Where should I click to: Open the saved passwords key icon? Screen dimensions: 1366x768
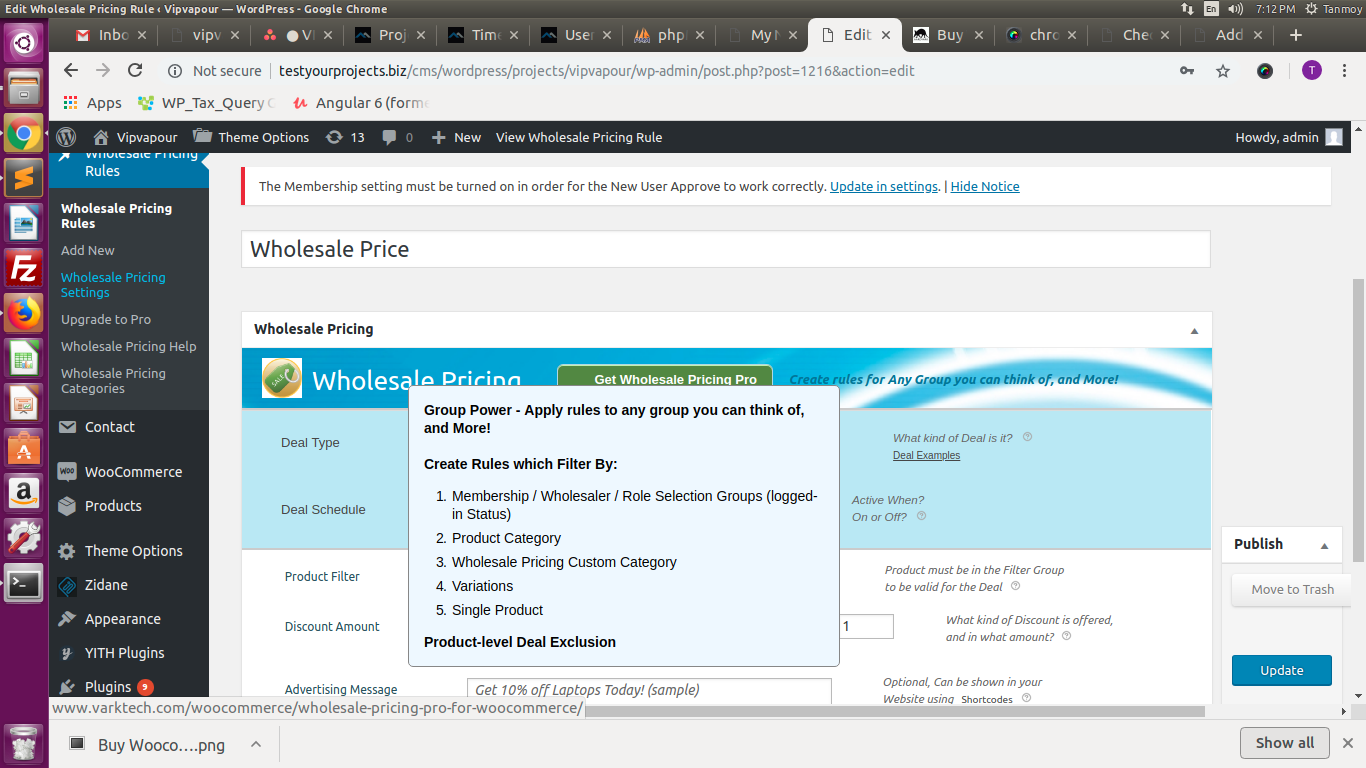pyautogui.click(x=1186, y=71)
